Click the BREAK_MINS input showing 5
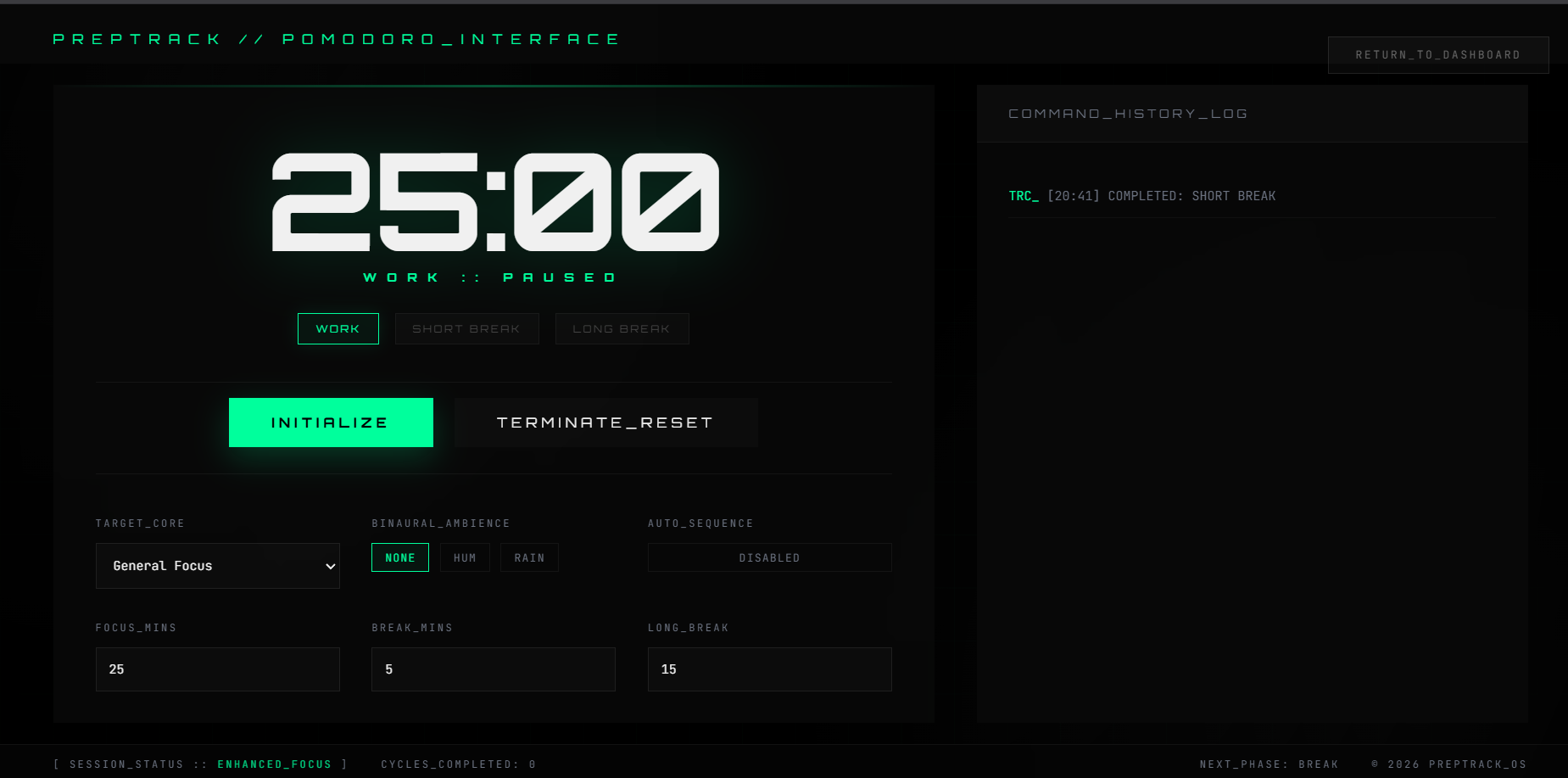Image resolution: width=1568 pixels, height=778 pixels. [493, 669]
